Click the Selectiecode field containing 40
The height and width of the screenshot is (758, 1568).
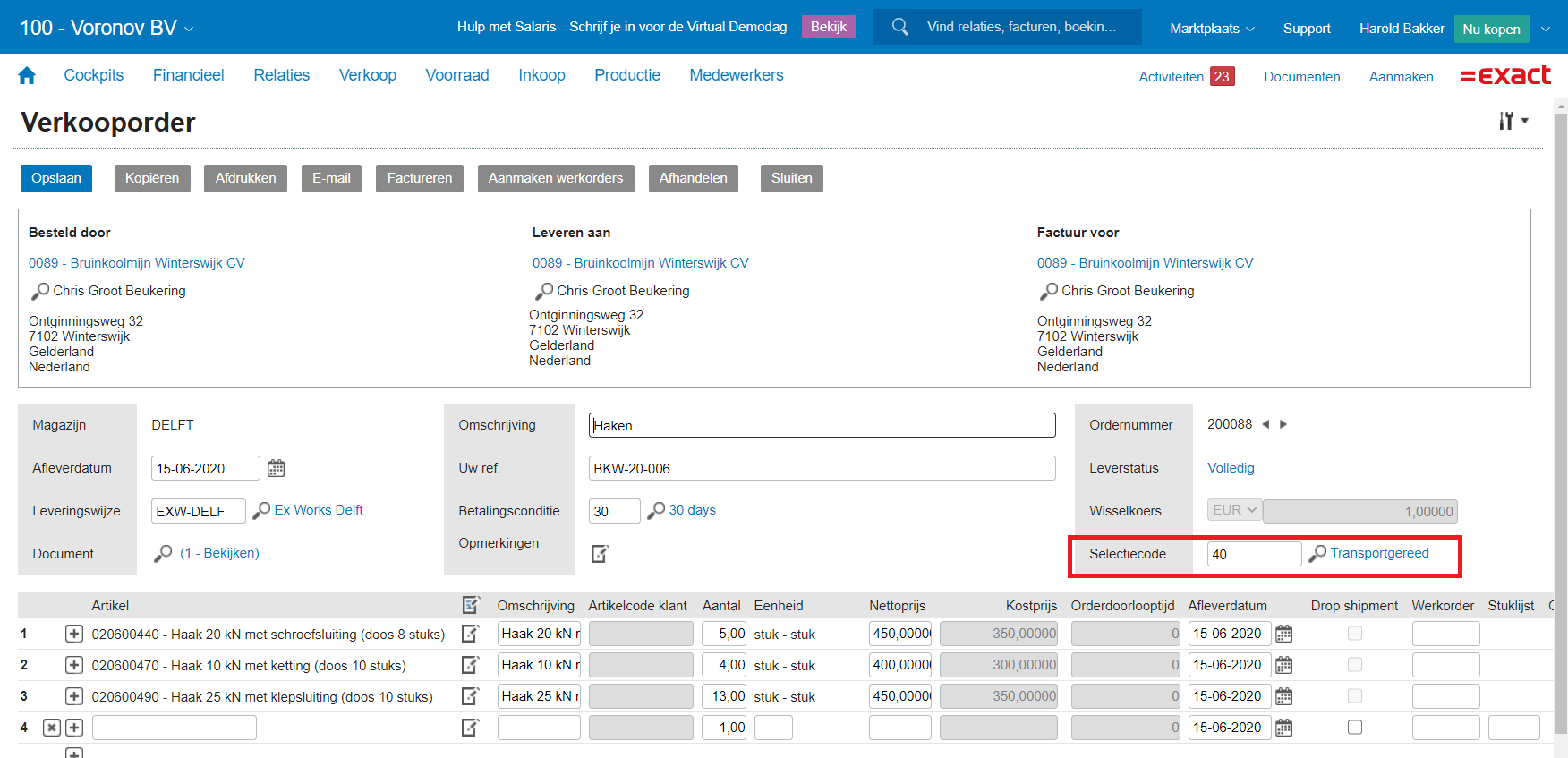1255,554
